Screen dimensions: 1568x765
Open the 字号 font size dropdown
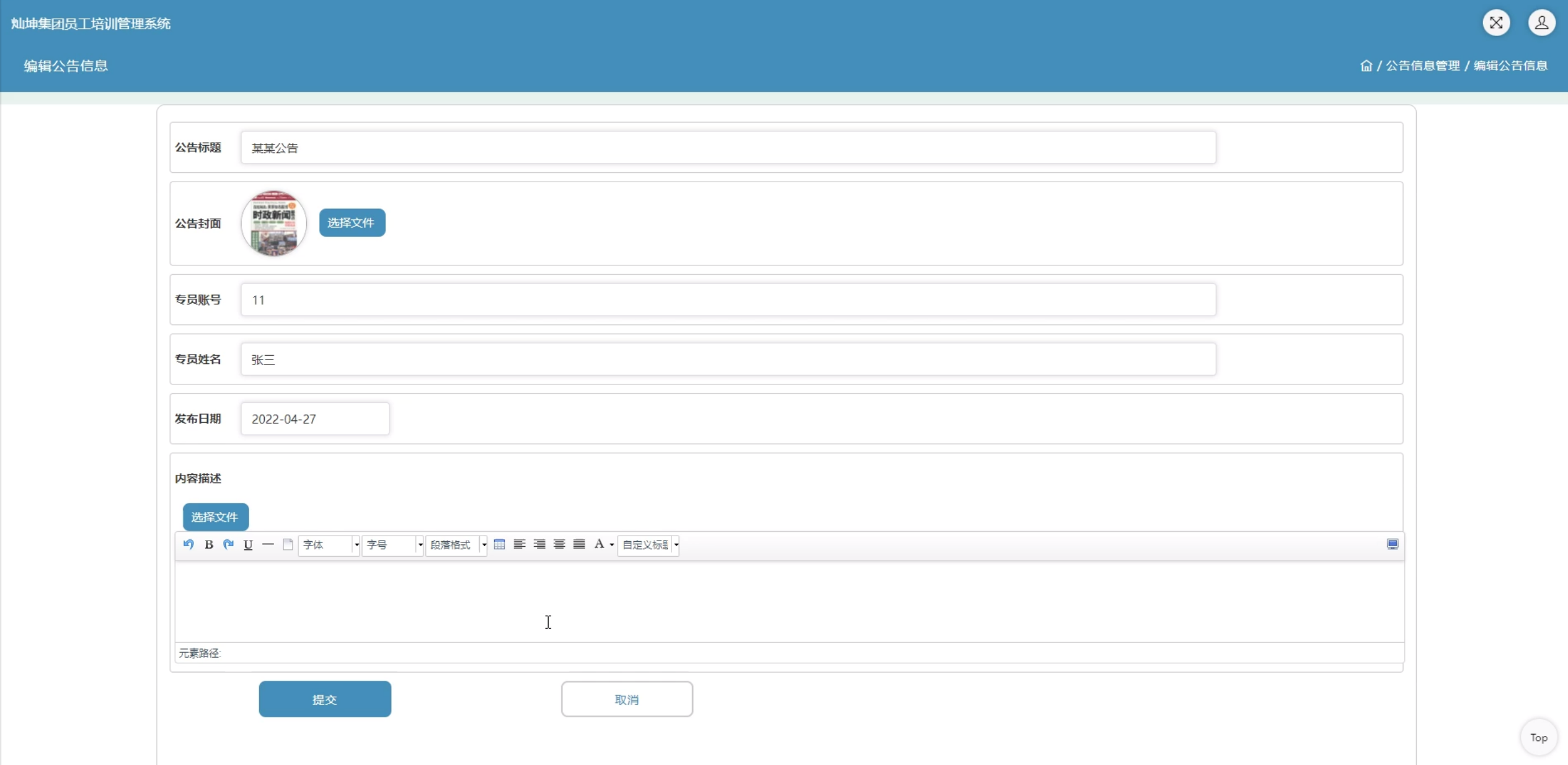(x=392, y=545)
